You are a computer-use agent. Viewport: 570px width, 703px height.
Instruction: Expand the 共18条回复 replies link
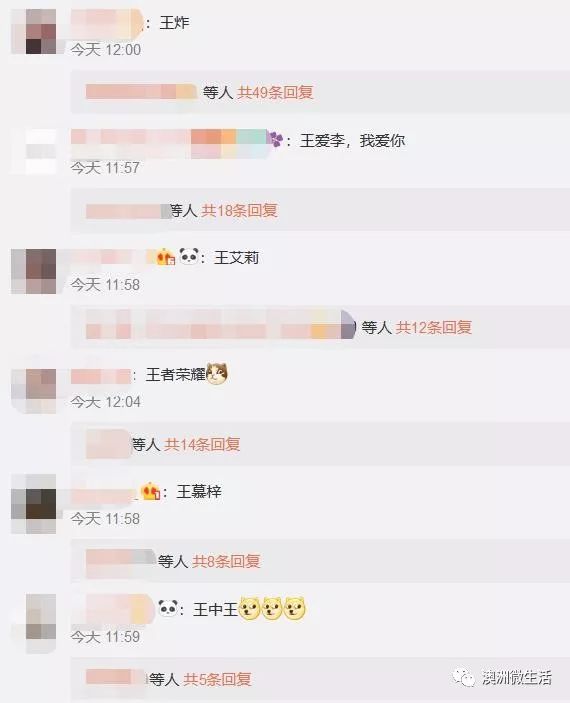239,210
